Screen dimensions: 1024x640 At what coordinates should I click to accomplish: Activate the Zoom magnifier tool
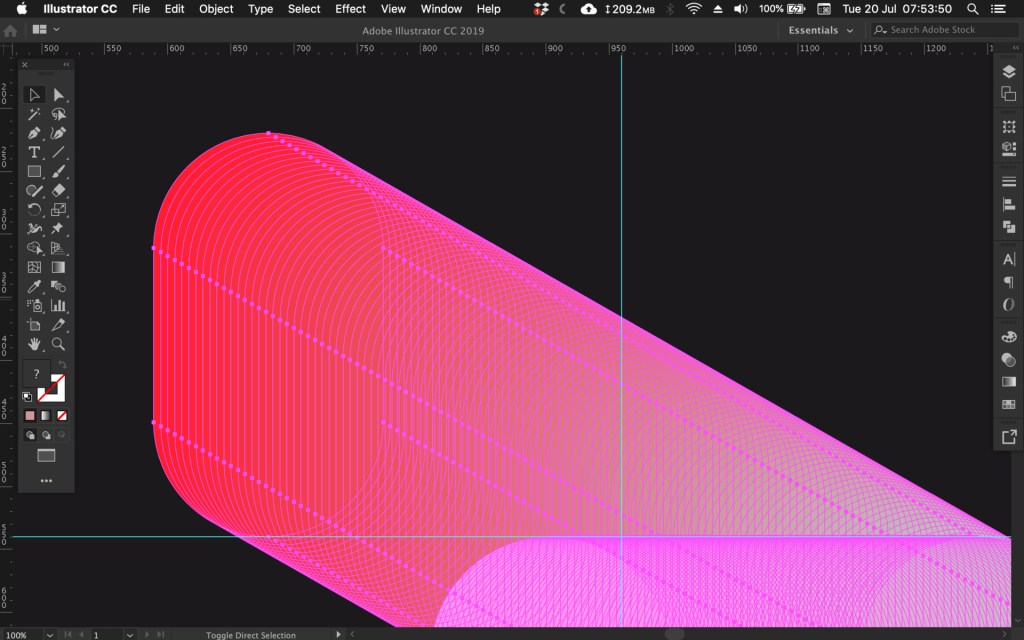(x=58, y=343)
